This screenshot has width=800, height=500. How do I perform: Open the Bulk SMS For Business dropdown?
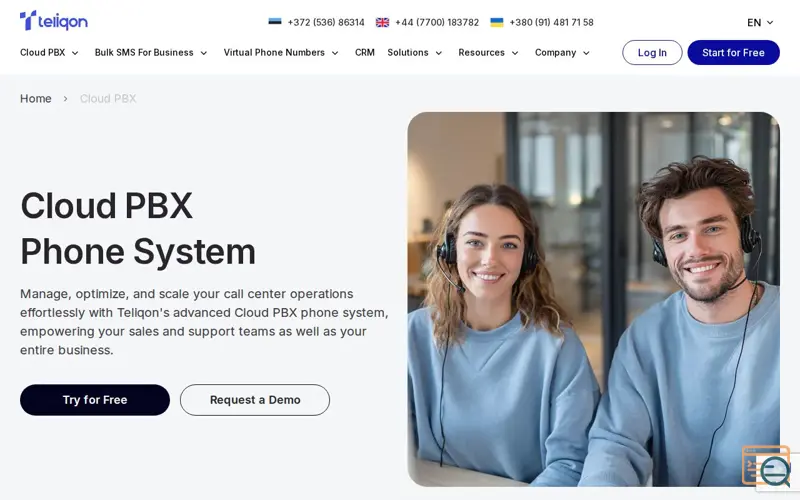pyautogui.click(x=151, y=53)
